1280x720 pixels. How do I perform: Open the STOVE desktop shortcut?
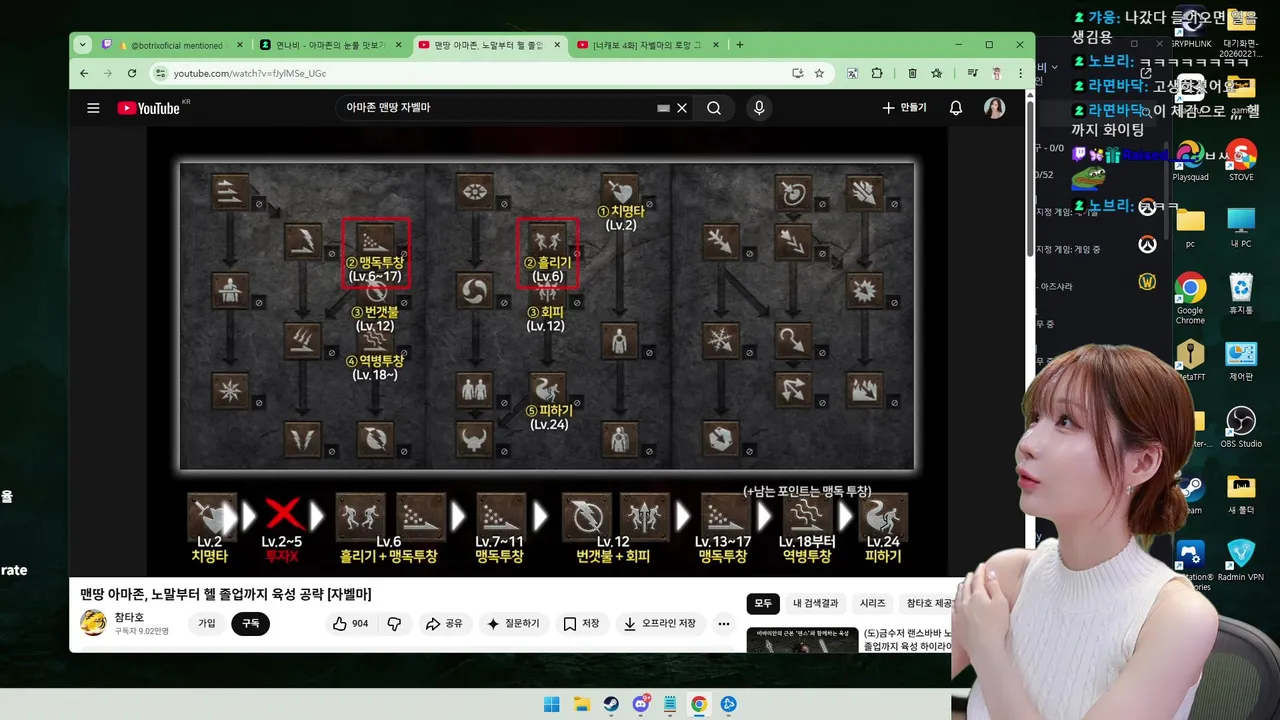click(1241, 160)
